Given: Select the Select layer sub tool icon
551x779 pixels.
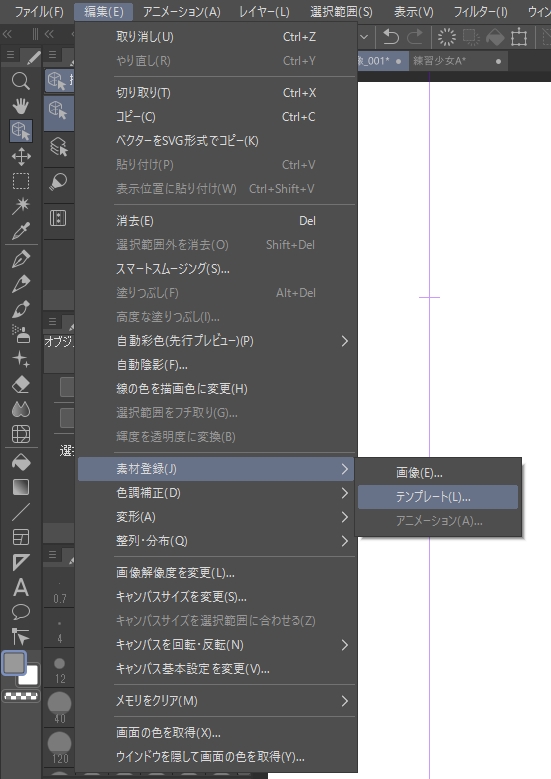Looking at the screenshot, I should click(x=58, y=147).
